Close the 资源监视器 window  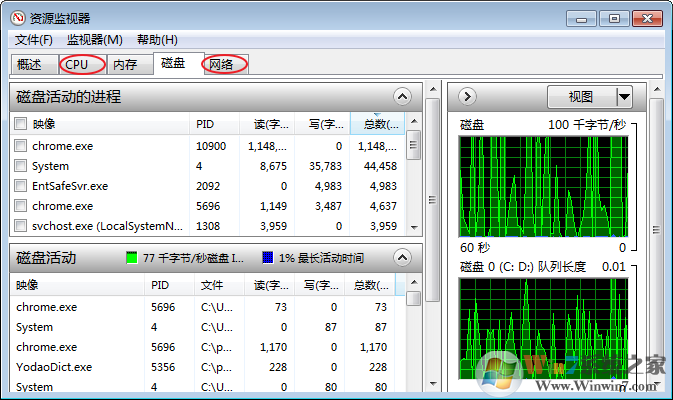[647, 19]
